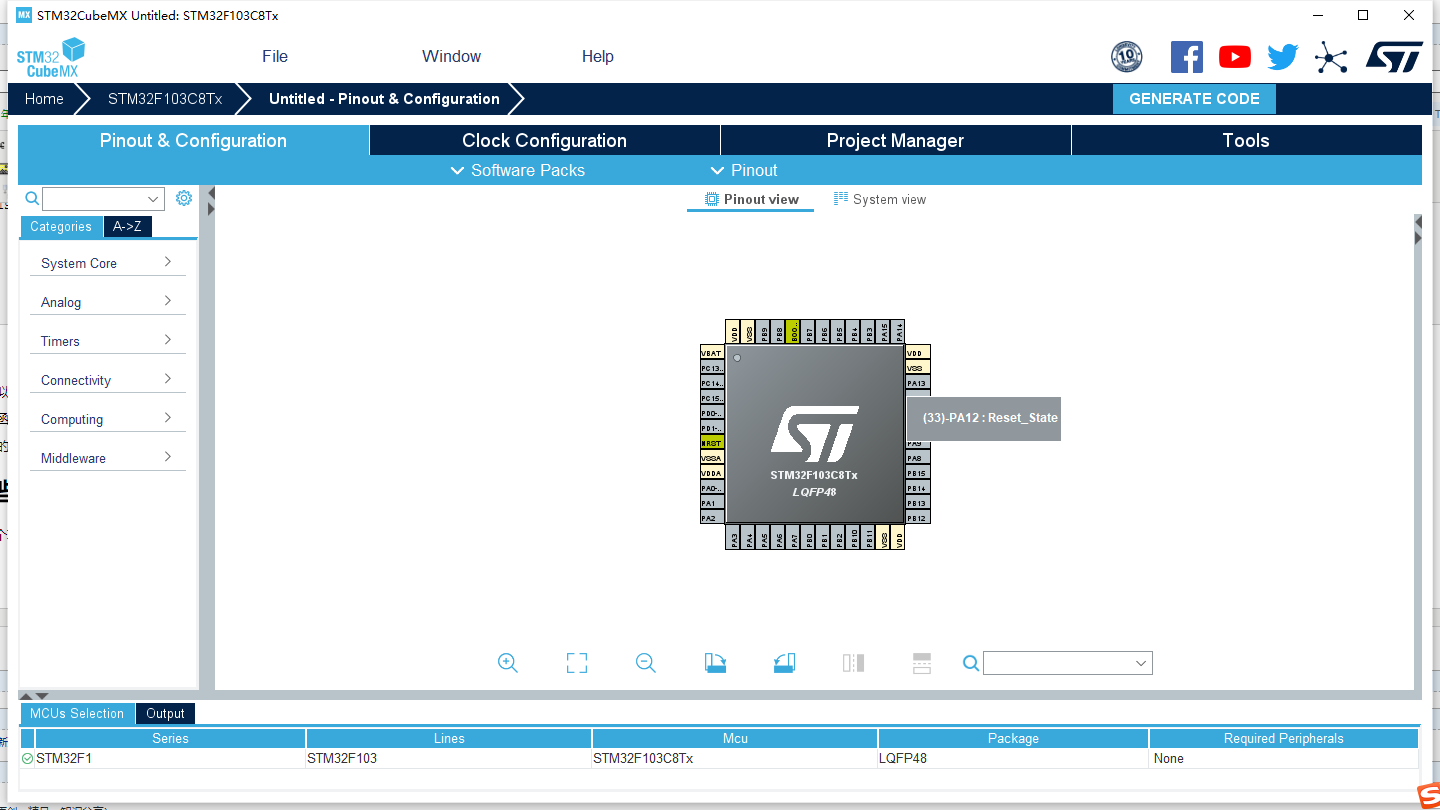Screen dimensions: 1440x810
Task: Open the ST Facebook page
Action: pyautogui.click(x=1187, y=57)
